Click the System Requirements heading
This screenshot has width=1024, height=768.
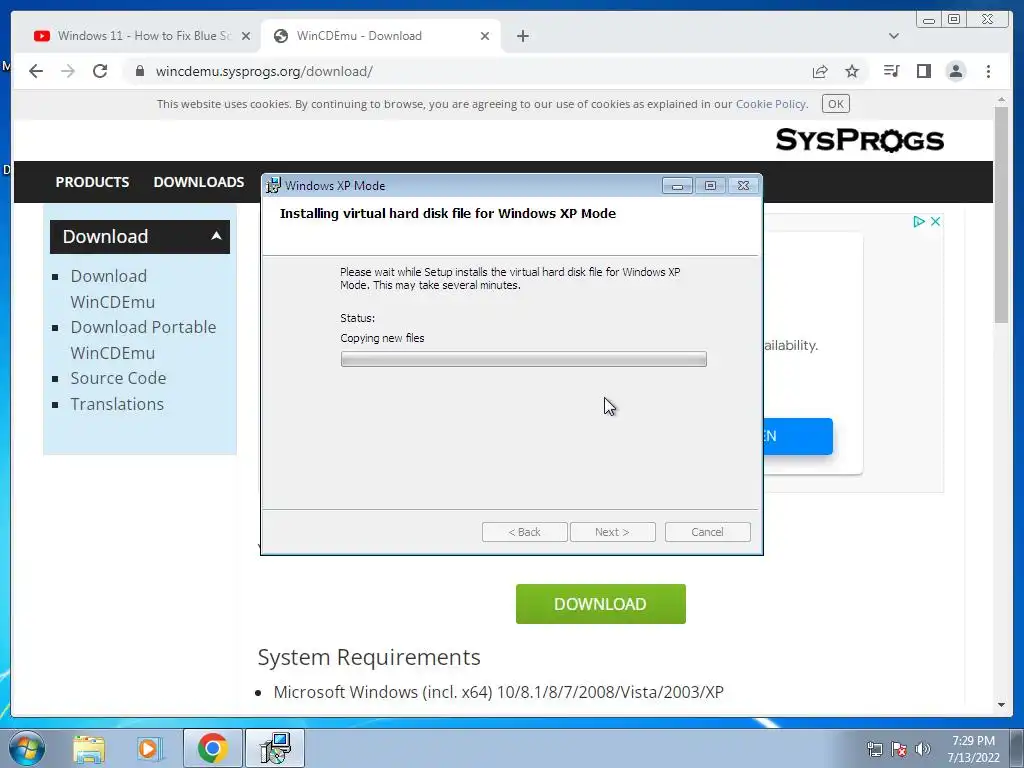[x=369, y=657]
